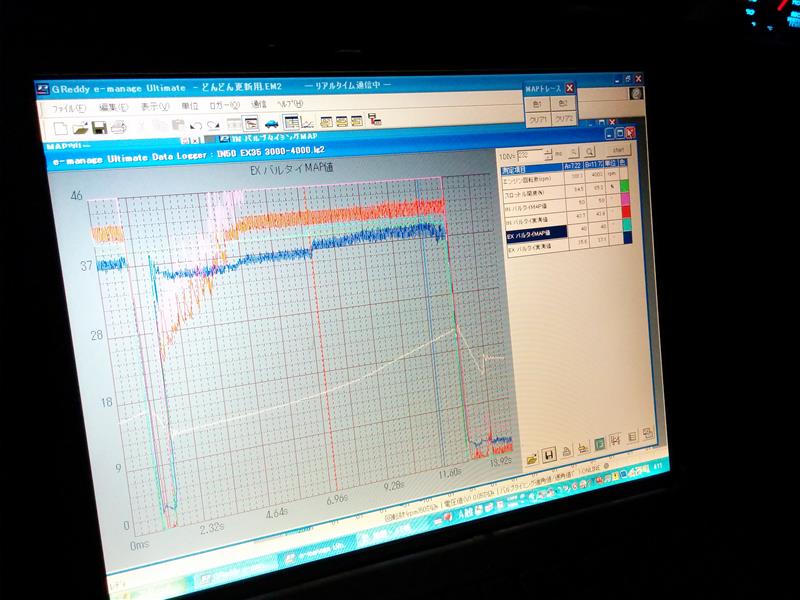The height and width of the screenshot is (600, 800).
Task: Open a file with the main toolbar folder icon
Action: [80, 128]
